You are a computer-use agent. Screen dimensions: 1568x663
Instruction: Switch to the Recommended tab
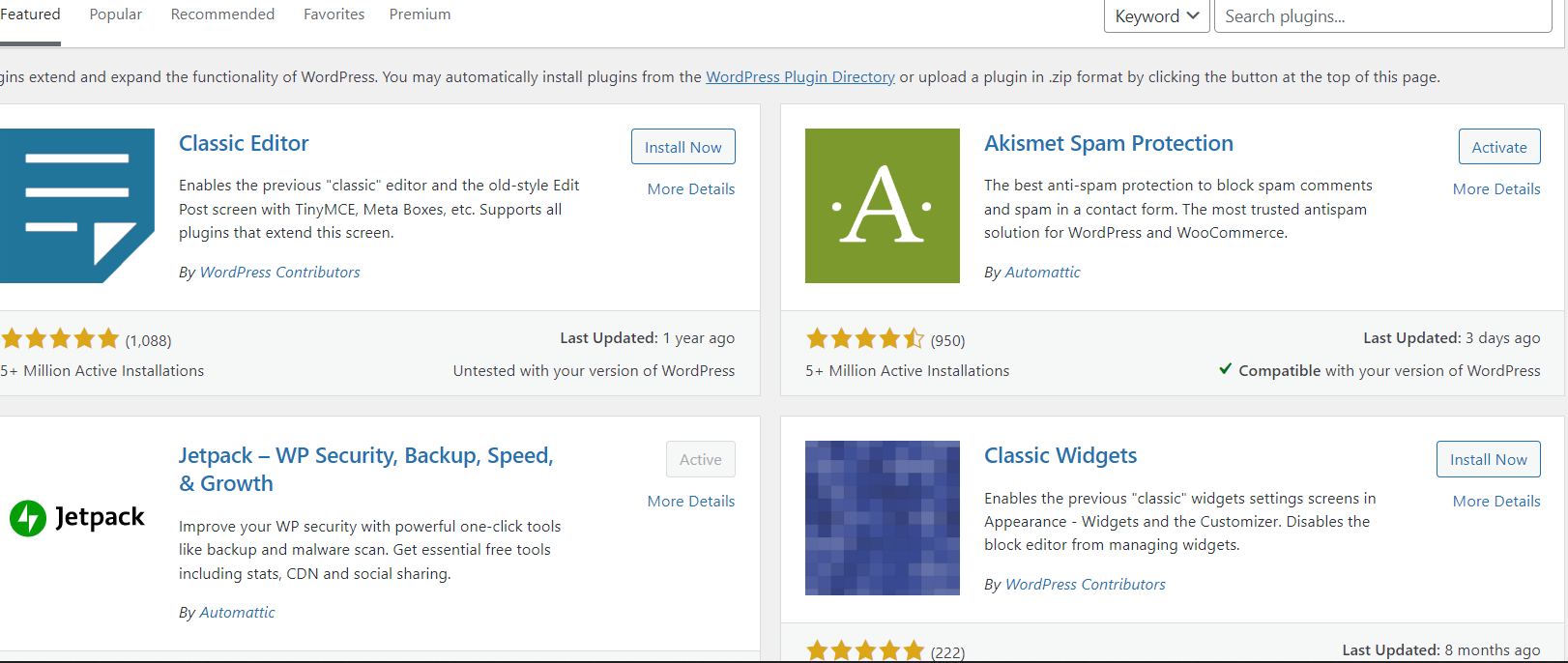[222, 14]
